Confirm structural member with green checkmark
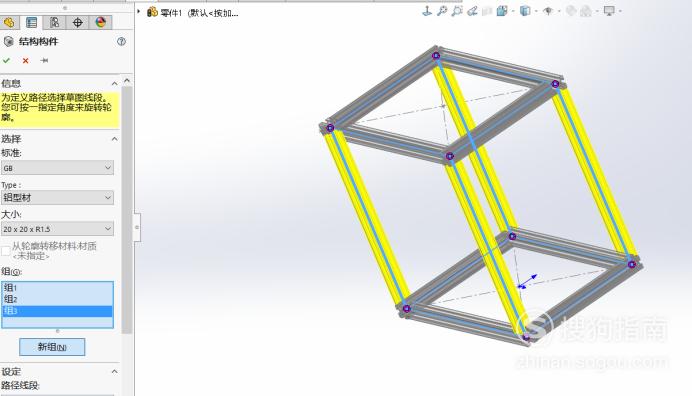Screen dimensions: 692x396 [7, 60]
